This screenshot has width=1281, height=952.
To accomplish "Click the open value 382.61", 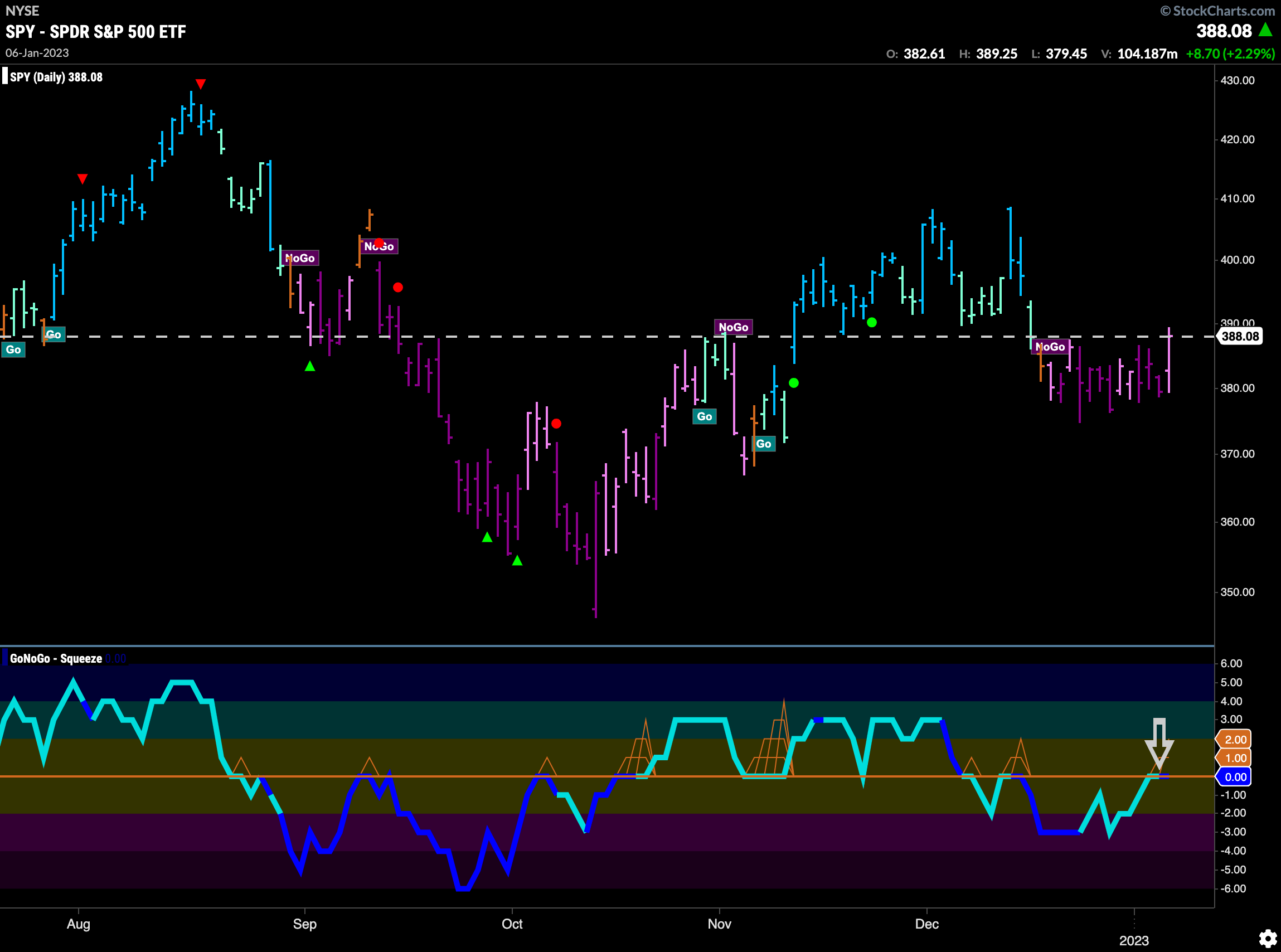I will coord(924,54).
